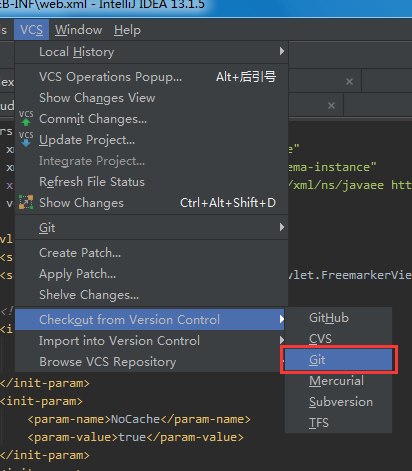Click the ema-instance text in editor

coord(333,167)
